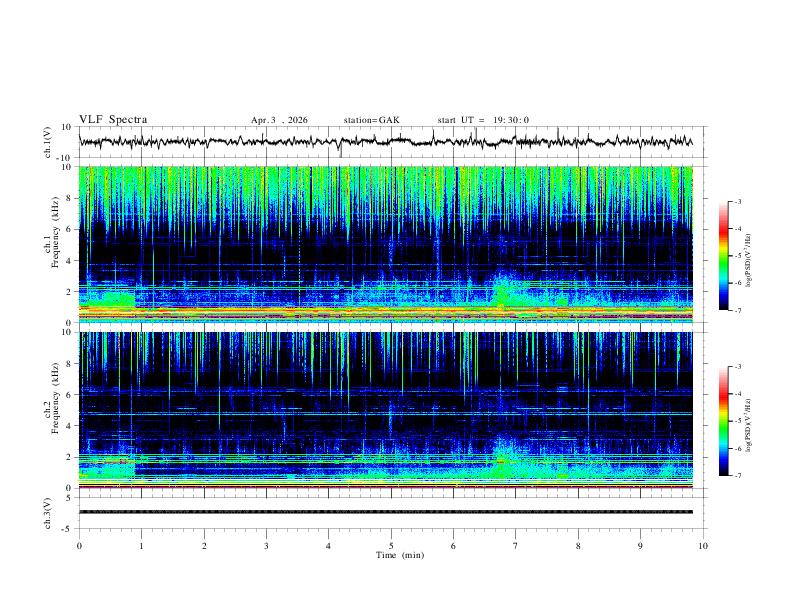Viewport: 792px width, 612px height.
Task: Select the "Time (min)" axis title
Action: [x=400, y=555]
